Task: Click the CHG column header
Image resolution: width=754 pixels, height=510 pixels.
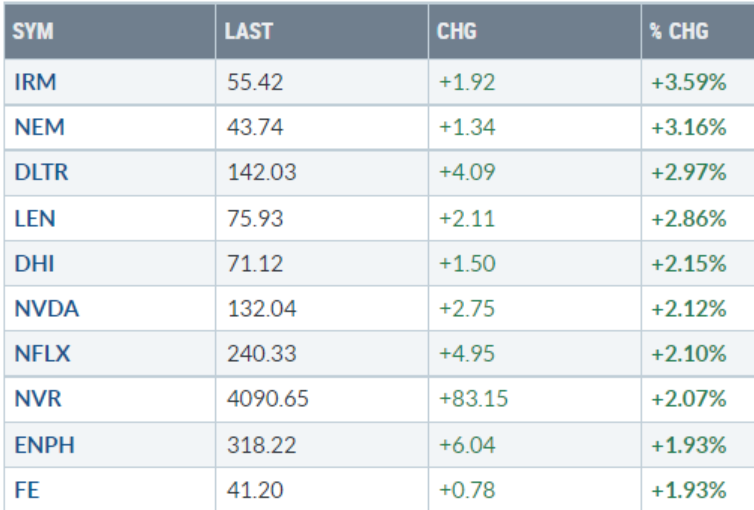Action: [x=457, y=31]
